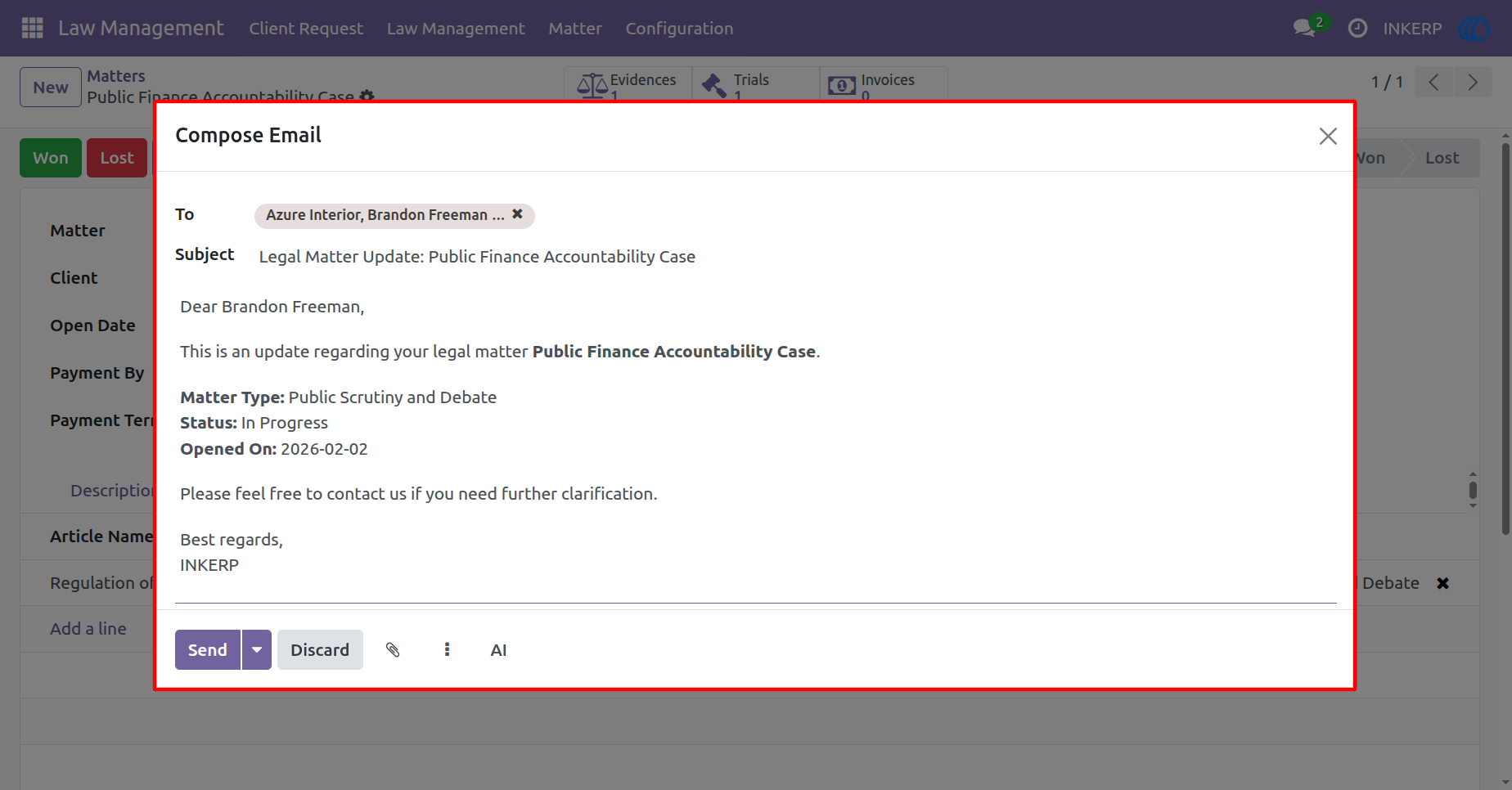Discard the email draft
The width and height of the screenshot is (1512, 790).
coord(320,649)
